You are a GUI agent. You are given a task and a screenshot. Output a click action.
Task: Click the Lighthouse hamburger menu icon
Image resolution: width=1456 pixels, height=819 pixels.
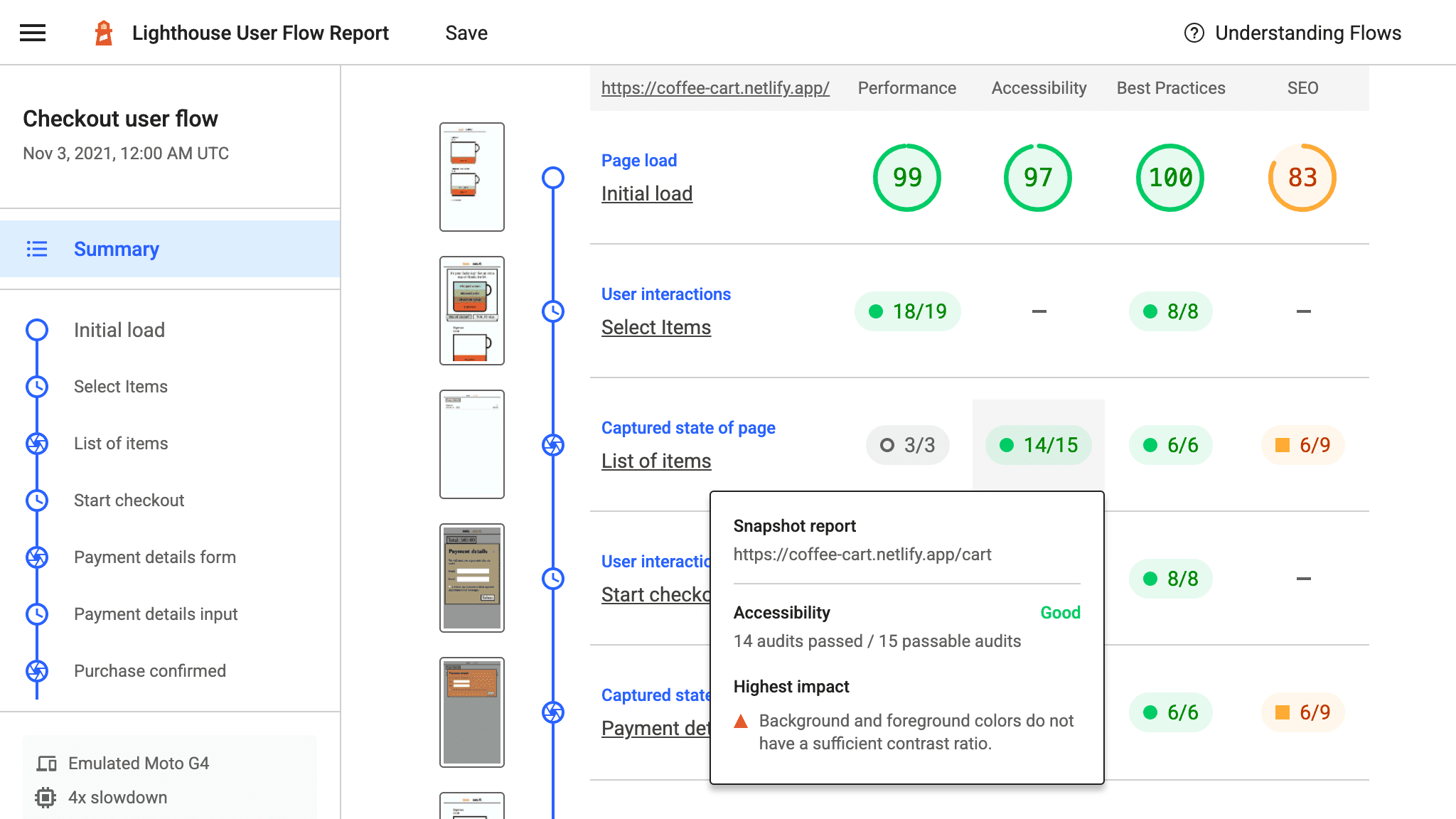click(33, 33)
